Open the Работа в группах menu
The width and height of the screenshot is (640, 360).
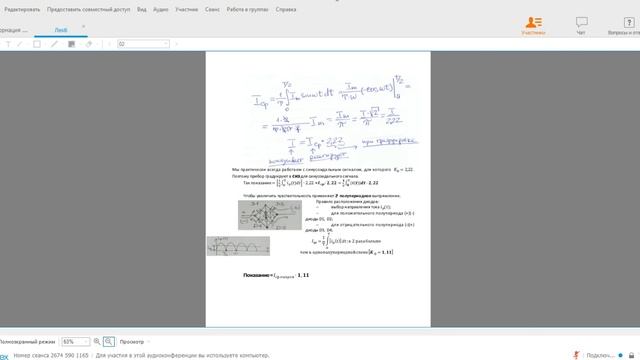247,9
